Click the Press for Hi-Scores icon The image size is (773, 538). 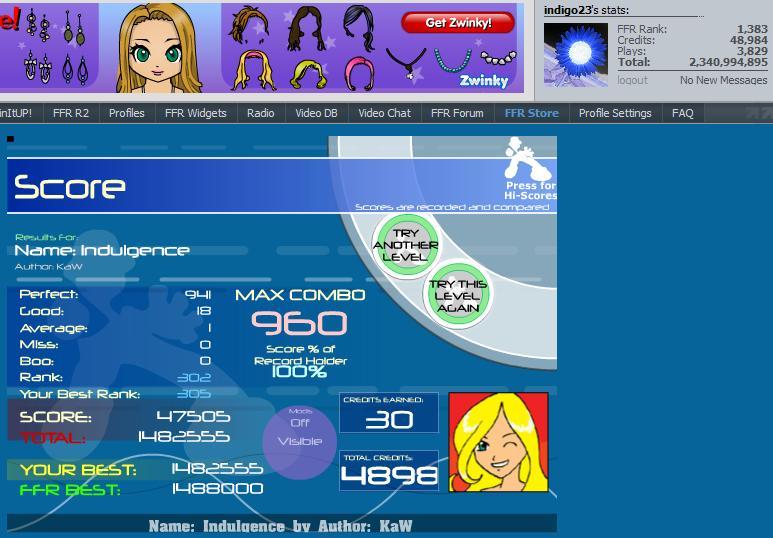(529, 169)
